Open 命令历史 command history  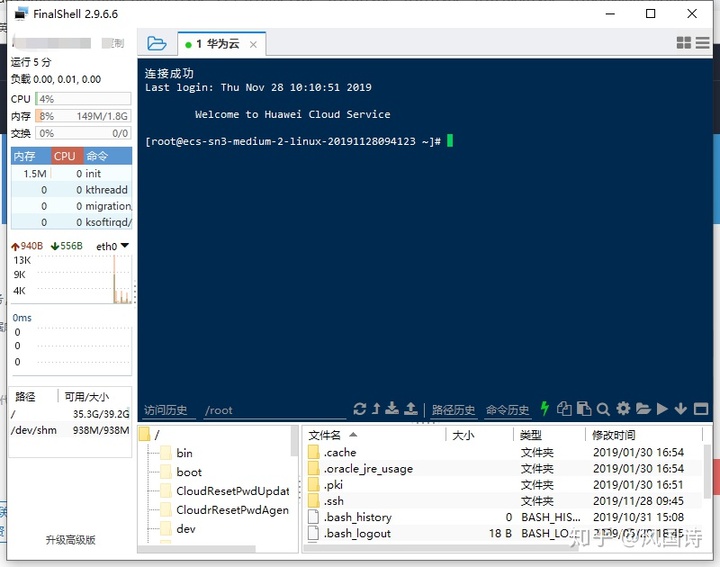coord(507,410)
